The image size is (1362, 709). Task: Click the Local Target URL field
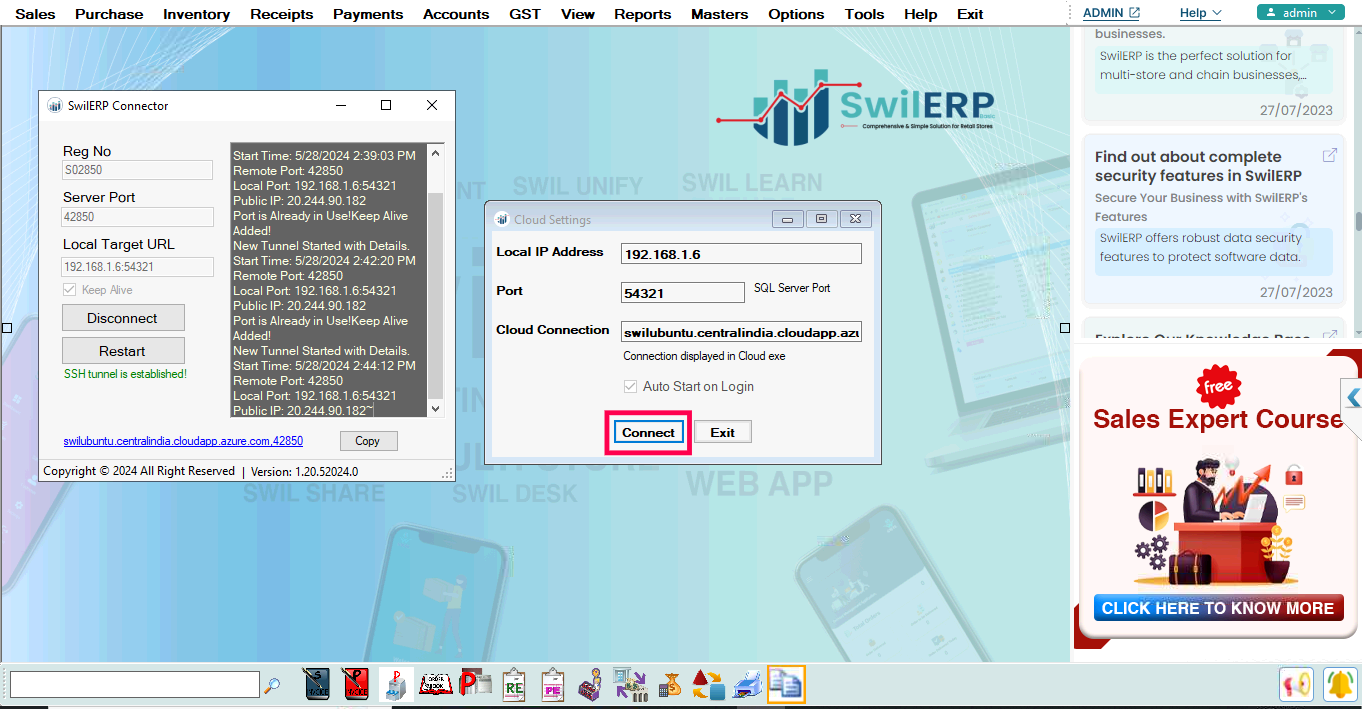138,267
